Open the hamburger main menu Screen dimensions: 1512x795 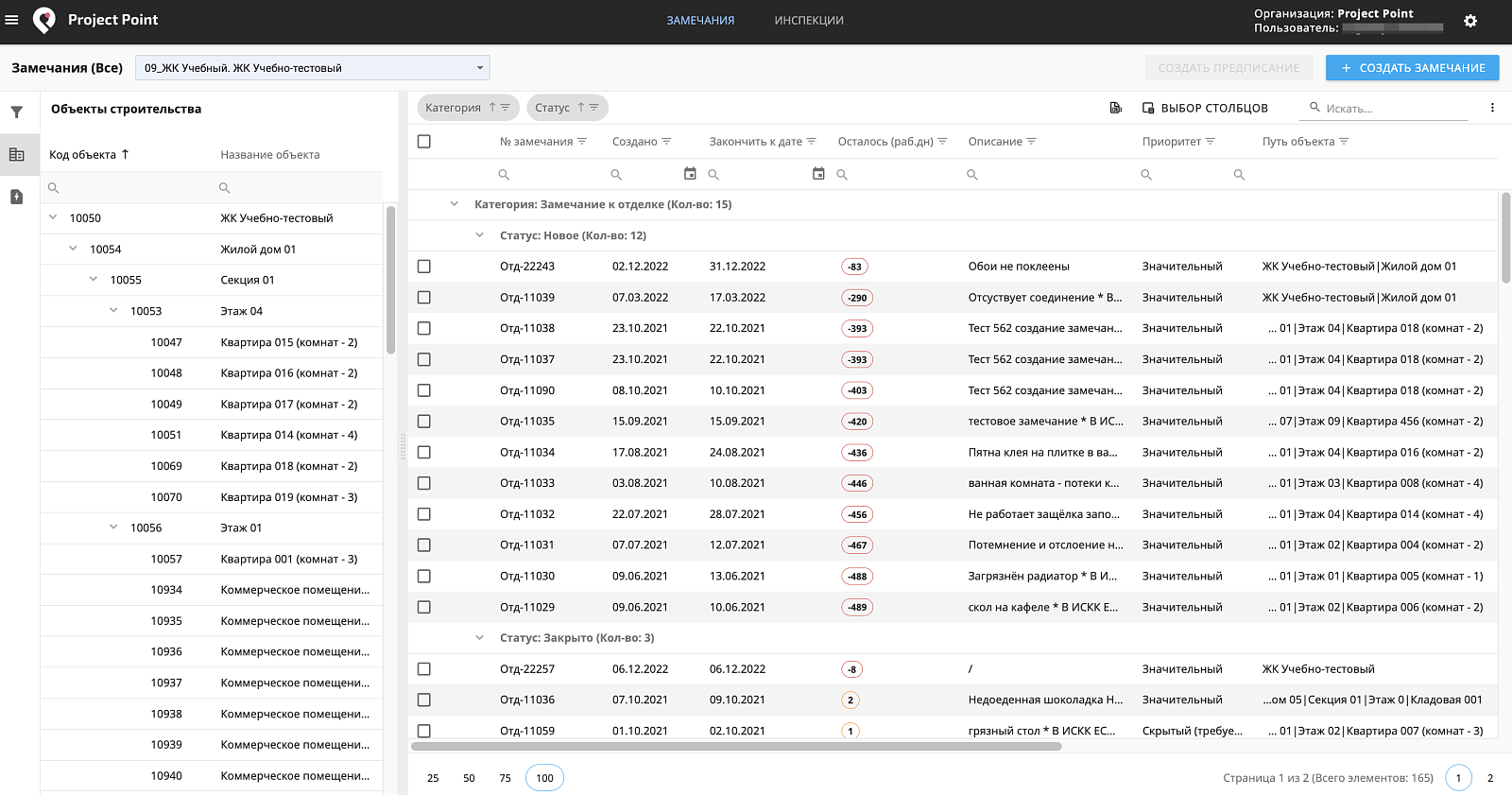[x=12, y=20]
